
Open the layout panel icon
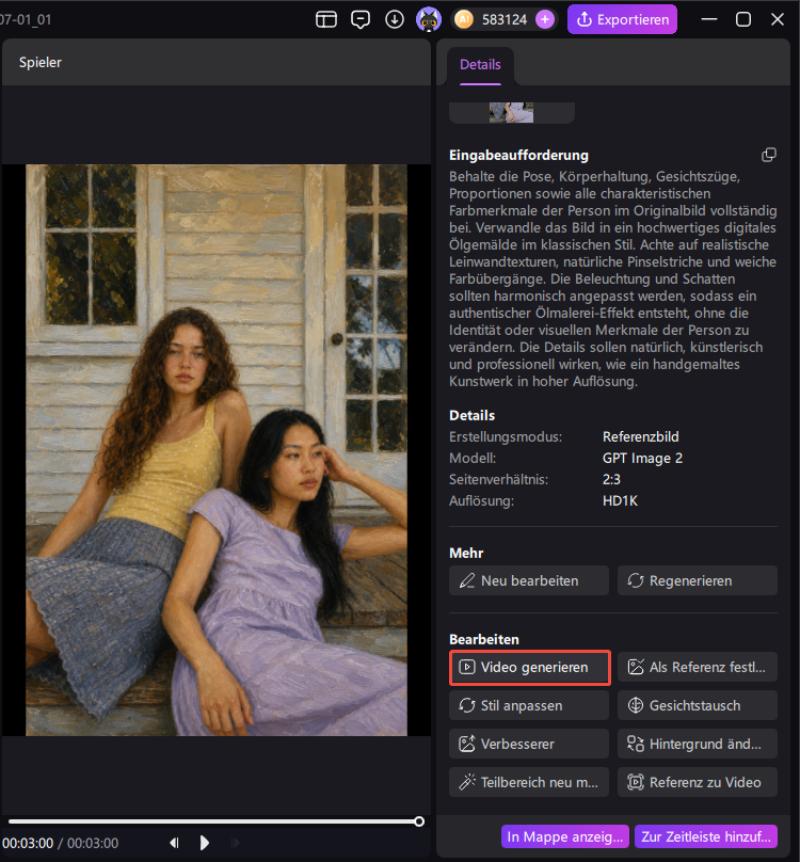pos(326,20)
